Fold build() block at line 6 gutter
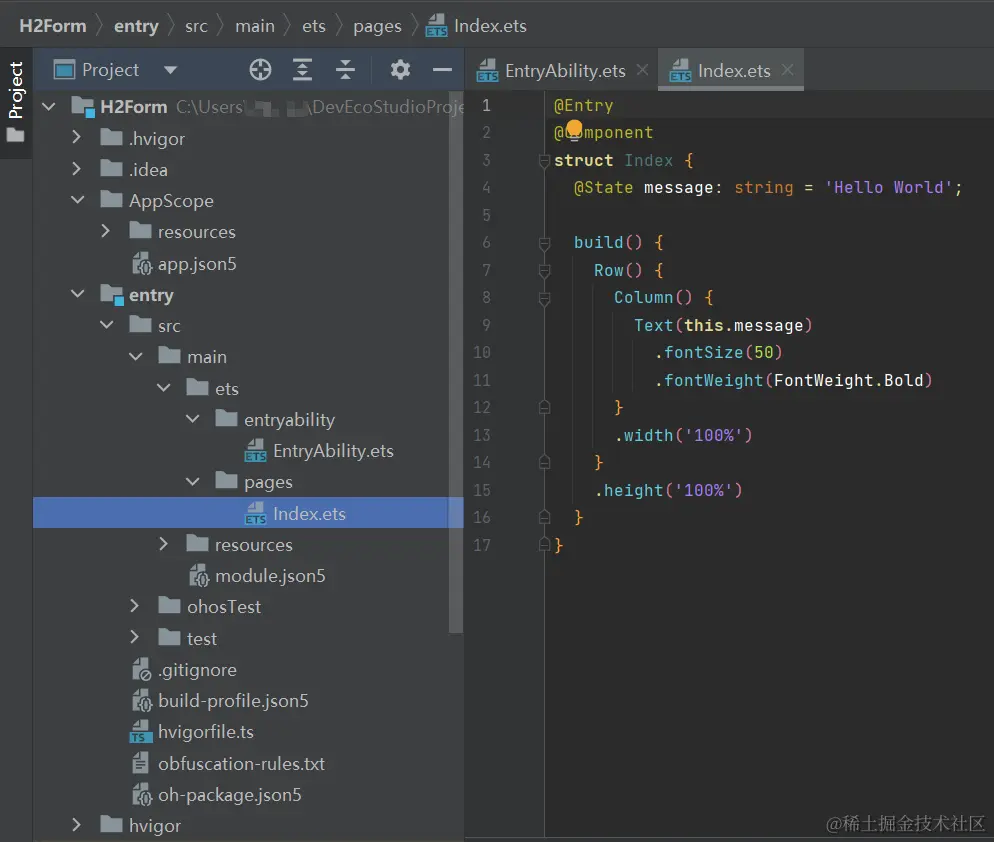Viewport: 994px width, 842px height. (x=544, y=243)
